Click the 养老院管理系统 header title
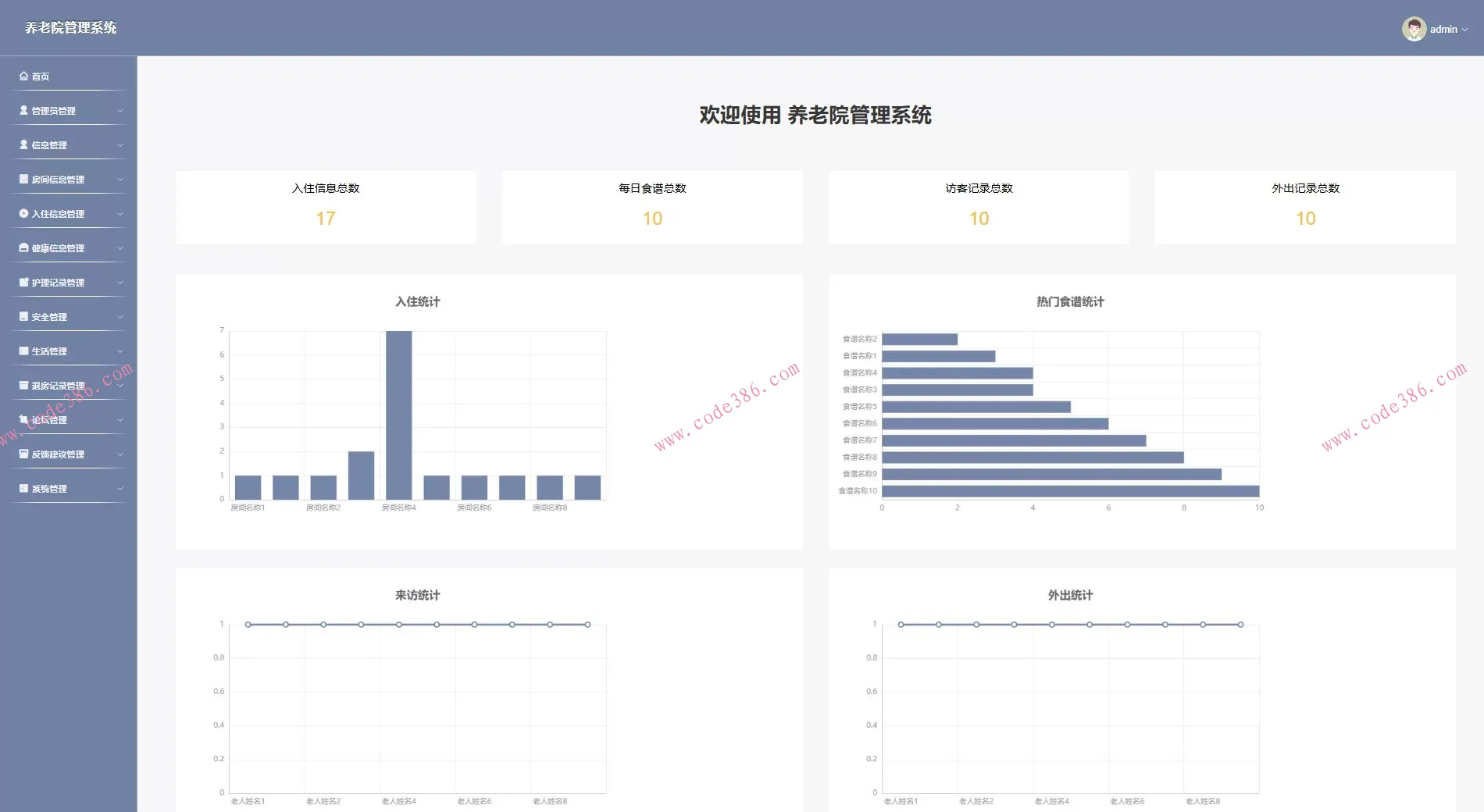Screen dimensions: 1484x812 70,28
